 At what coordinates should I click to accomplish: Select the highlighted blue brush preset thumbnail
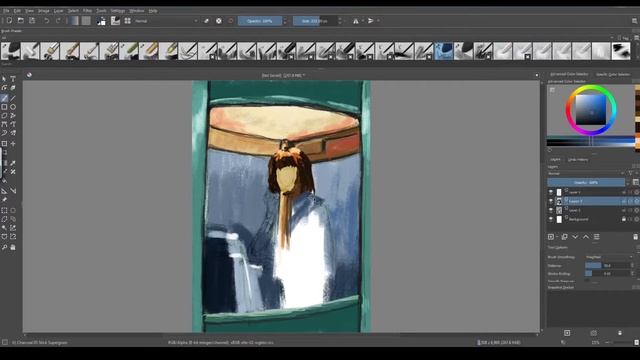(444, 51)
